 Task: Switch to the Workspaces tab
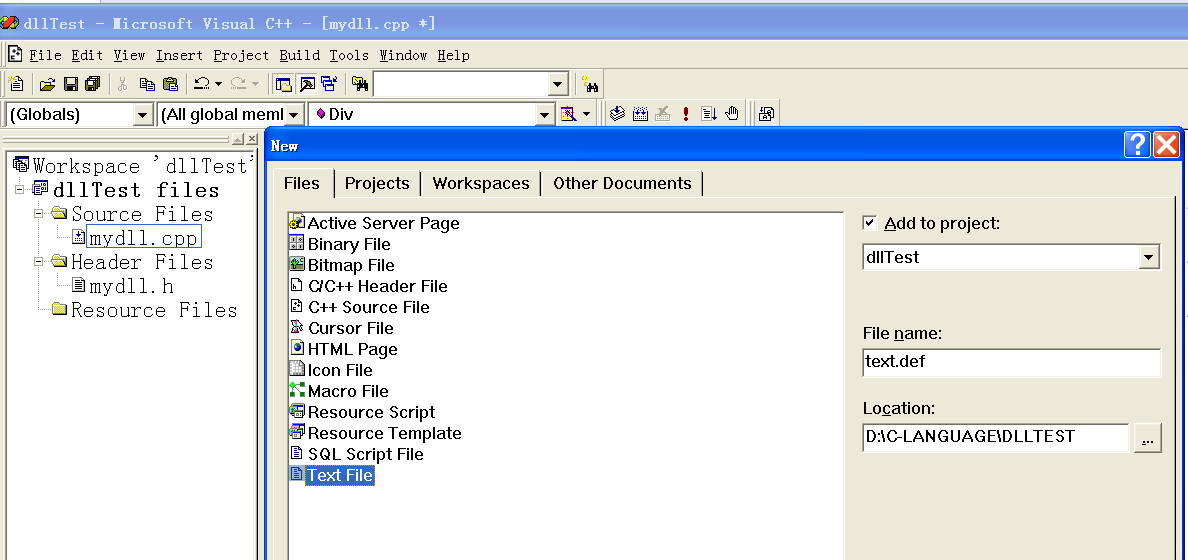pos(481,183)
